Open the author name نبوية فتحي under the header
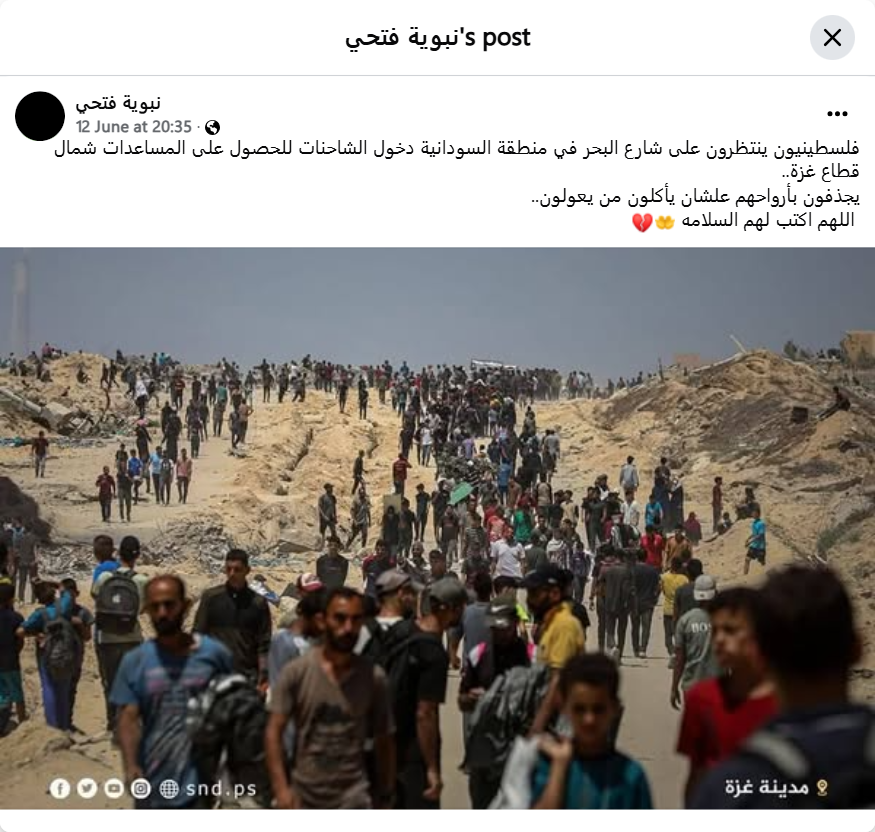This screenshot has width=875, height=832. pyautogui.click(x=118, y=103)
